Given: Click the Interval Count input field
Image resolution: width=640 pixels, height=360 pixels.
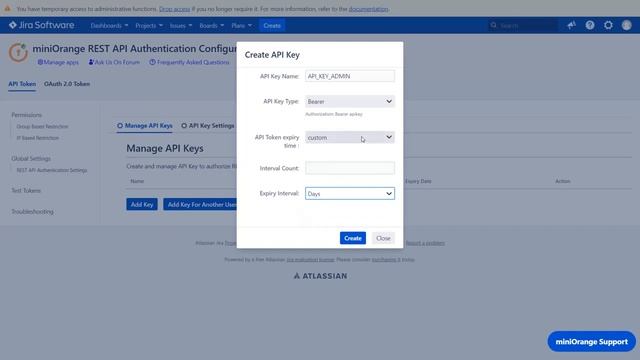Looking at the screenshot, I should pyautogui.click(x=350, y=168).
